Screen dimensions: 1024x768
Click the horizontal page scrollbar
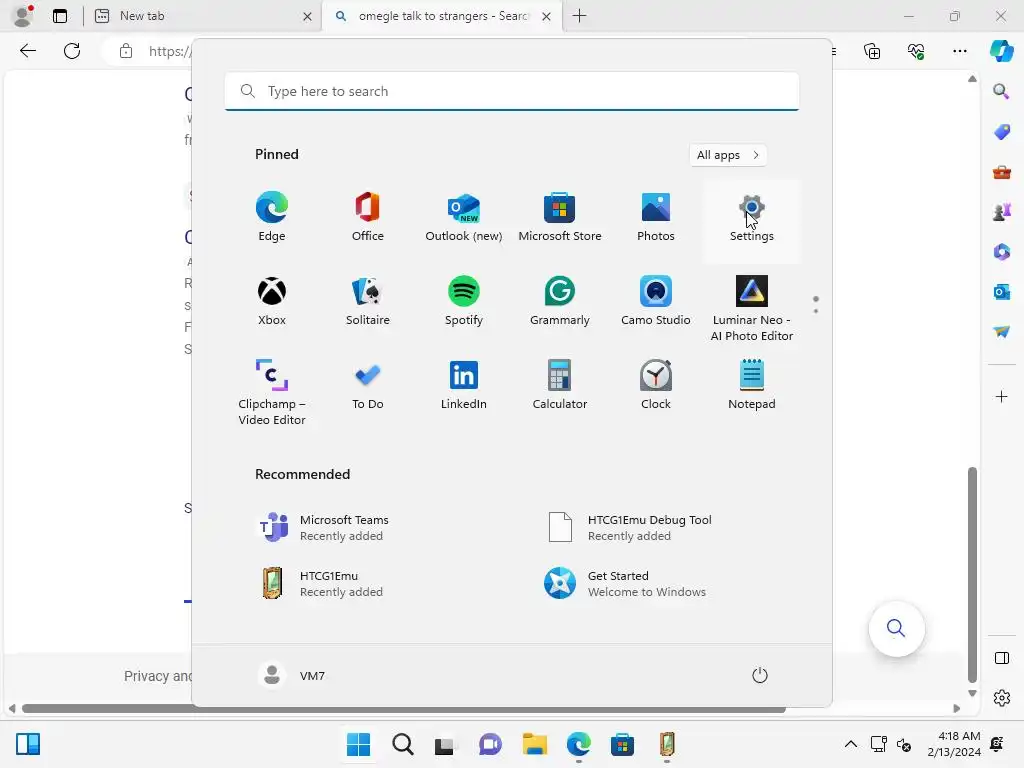(x=404, y=709)
